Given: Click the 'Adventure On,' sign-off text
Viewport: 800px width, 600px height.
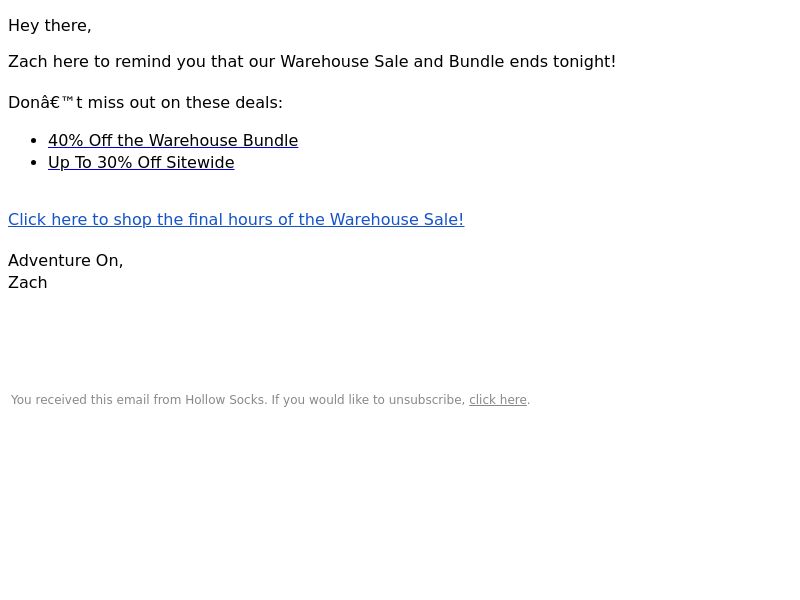Looking at the screenshot, I should [x=65, y=260].
